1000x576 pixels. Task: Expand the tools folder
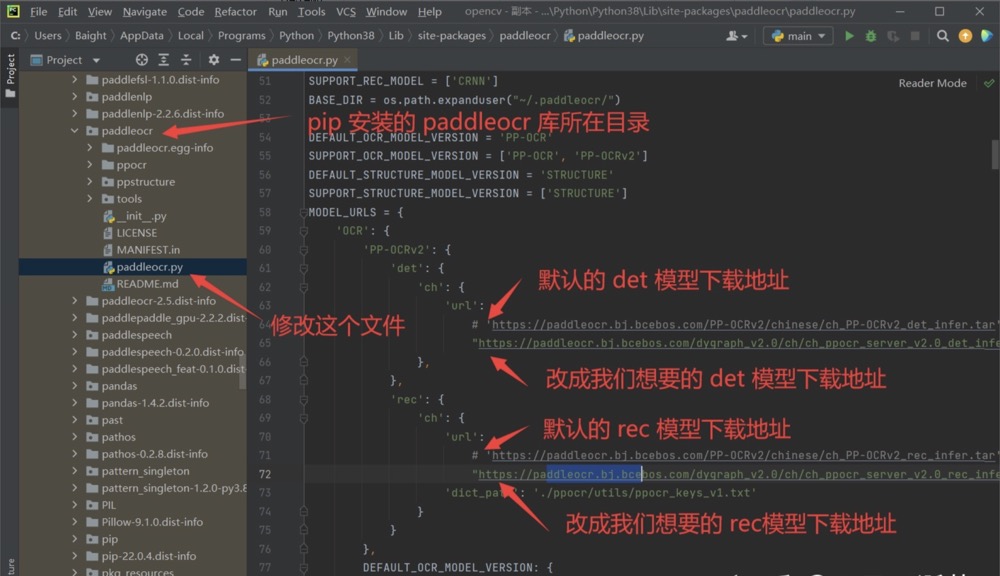tap(90, 199)
